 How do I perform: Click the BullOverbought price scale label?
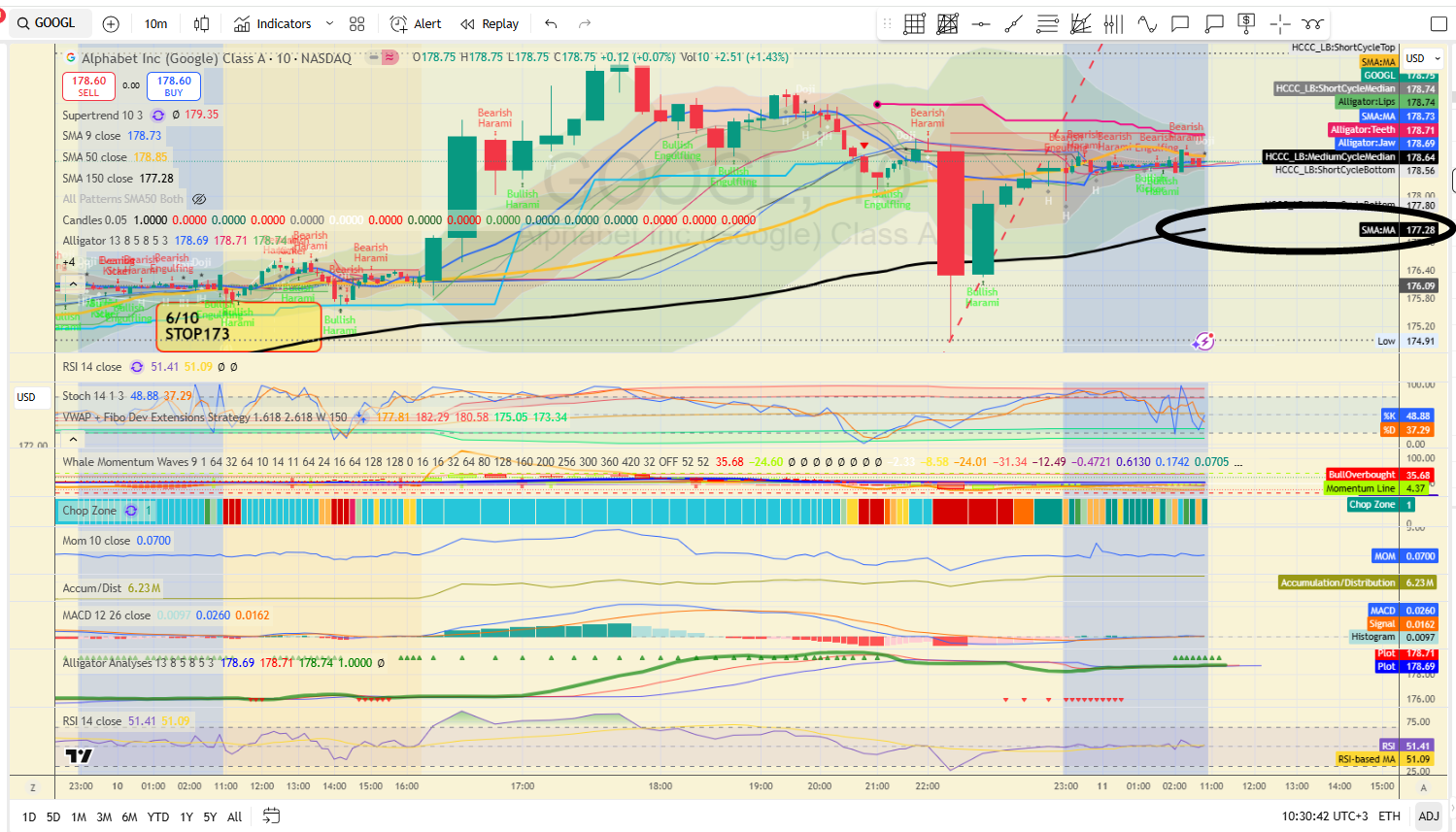[1362, 475]
